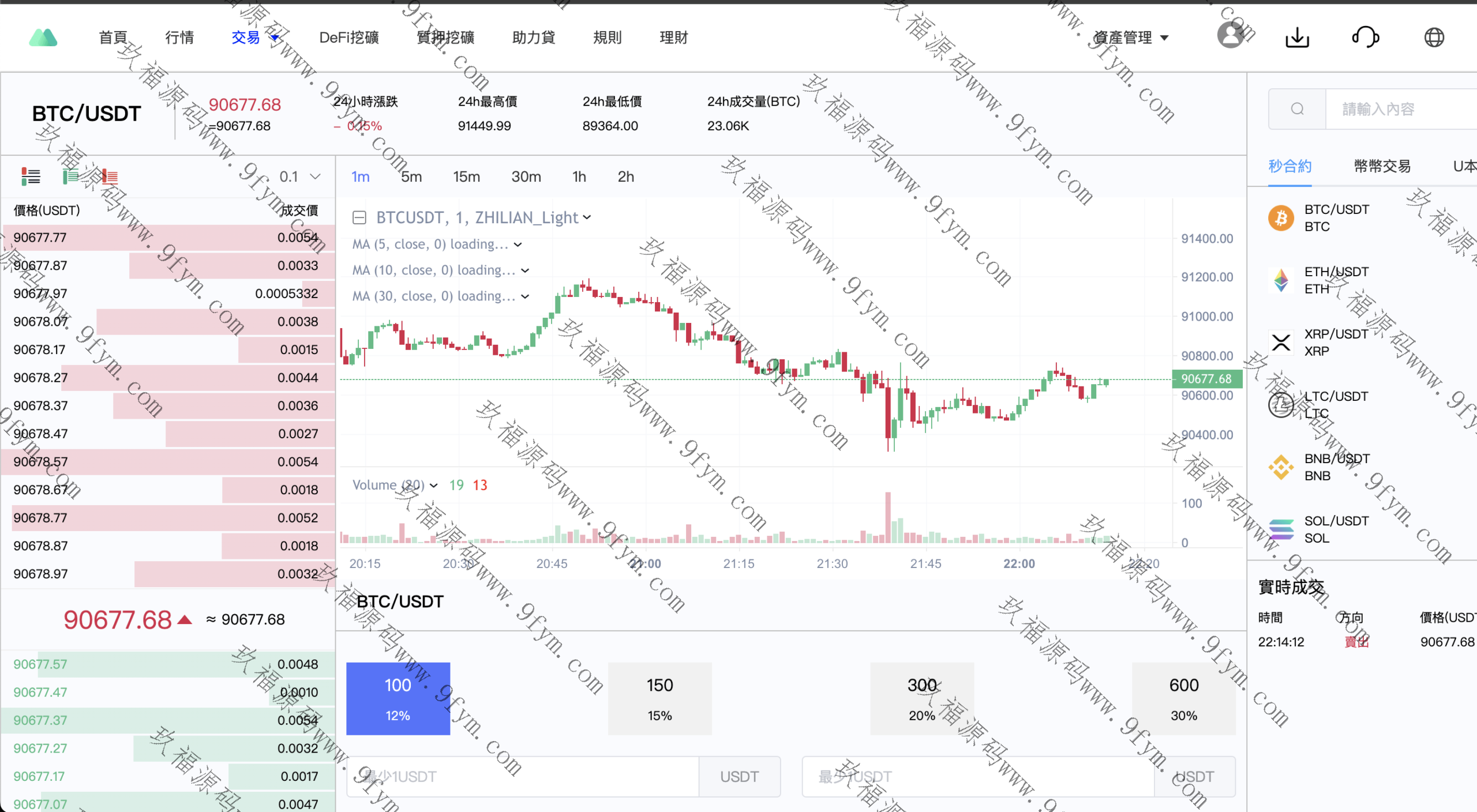The width and height of the screenshot is (1477, 812).
Task: Open the DeFi挖礦 nav link
Action: coord(349,37)
